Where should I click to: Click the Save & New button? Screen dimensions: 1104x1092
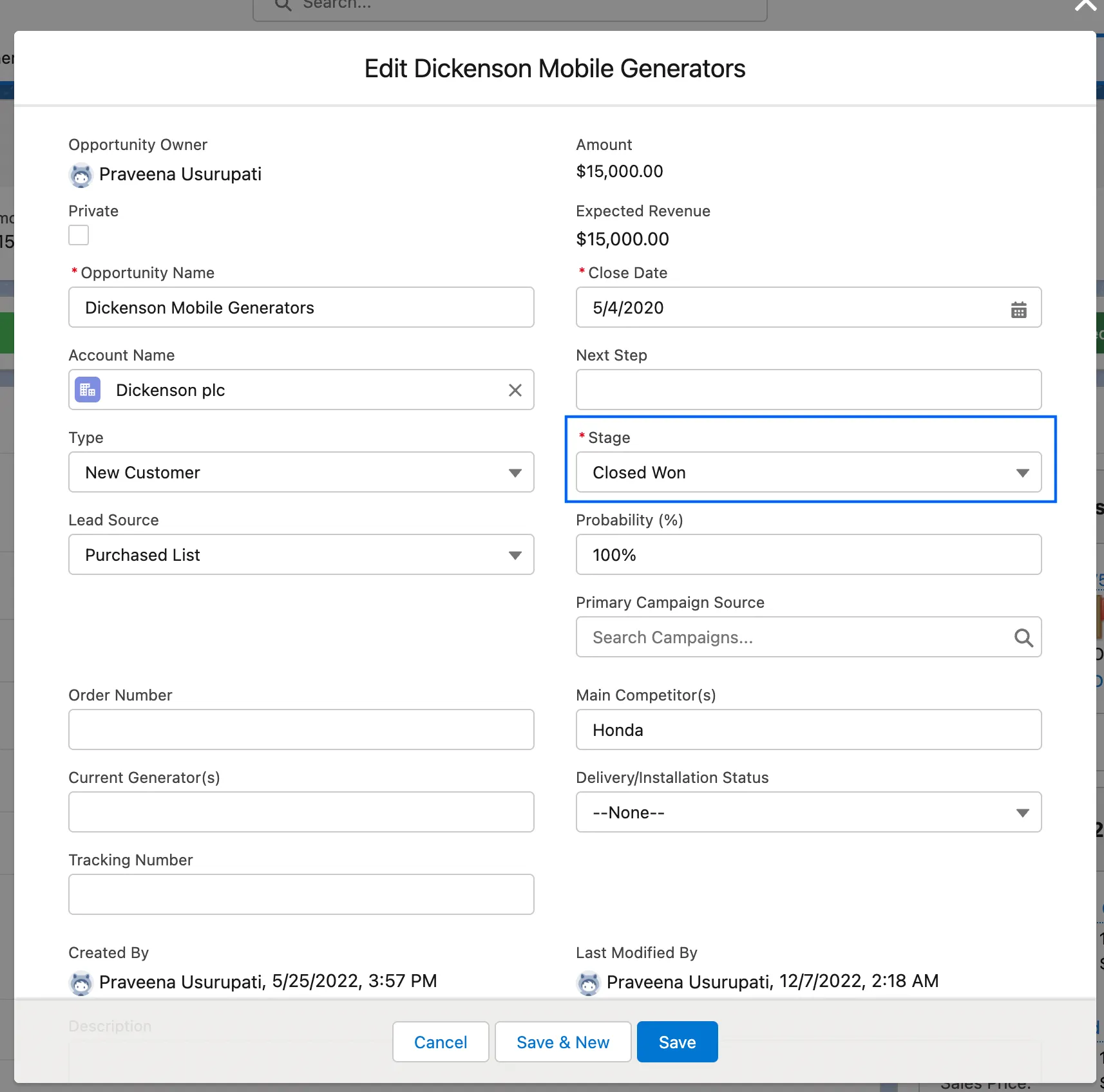pos(563,1042)
